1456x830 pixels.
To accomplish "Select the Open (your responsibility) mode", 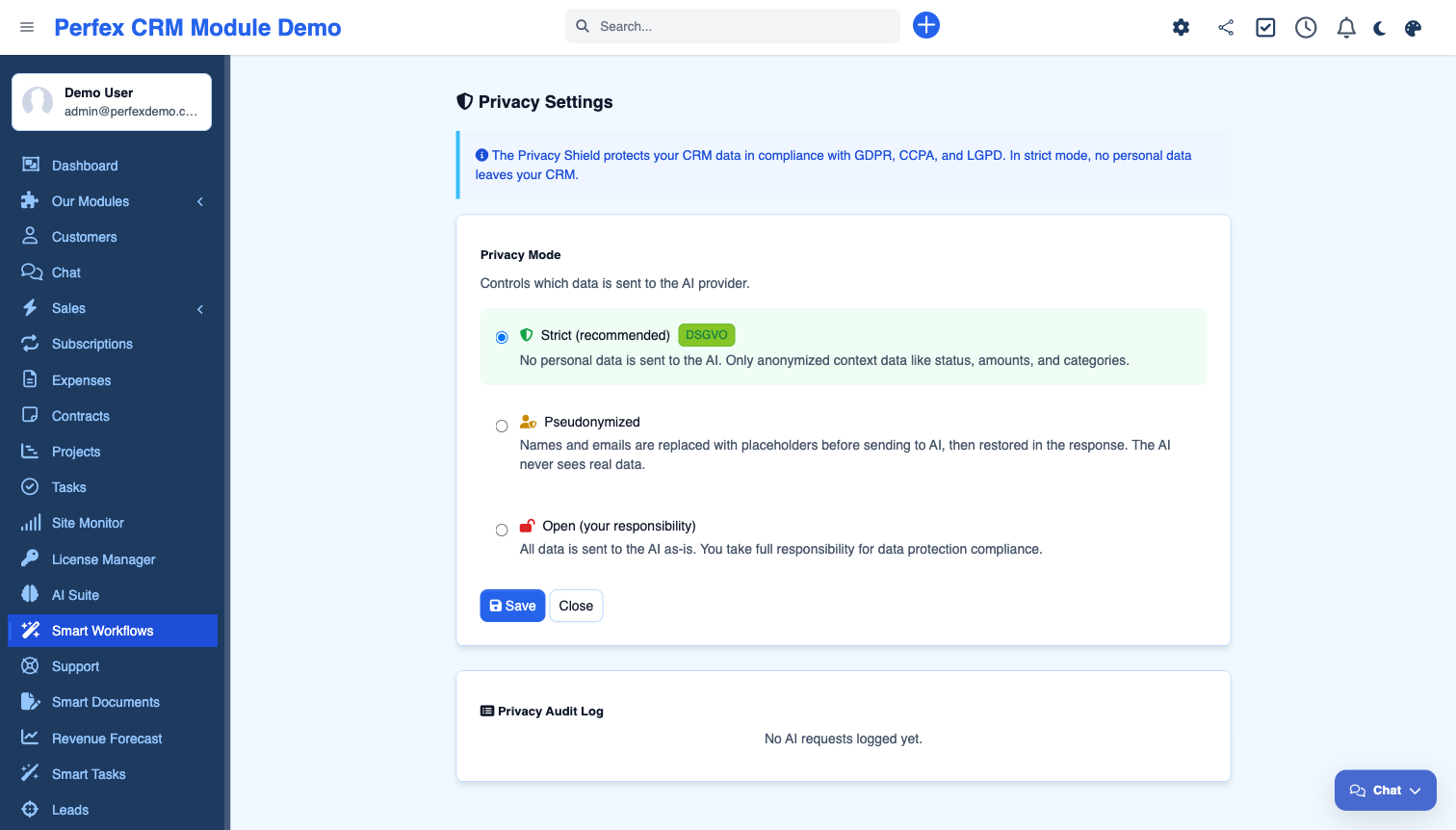I will (502, 530).
